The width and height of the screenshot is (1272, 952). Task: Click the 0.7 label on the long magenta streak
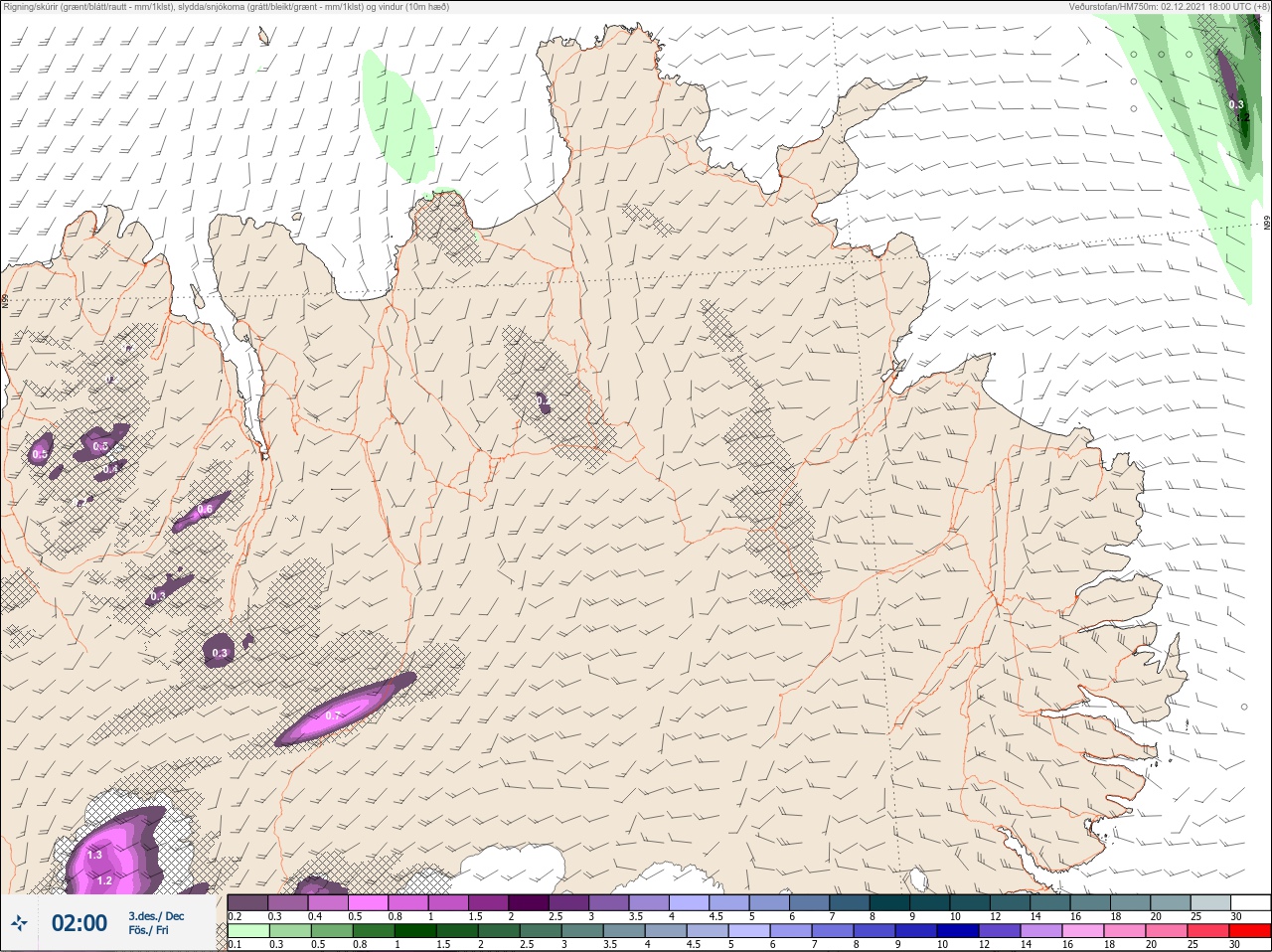click(x=333, y=714)
